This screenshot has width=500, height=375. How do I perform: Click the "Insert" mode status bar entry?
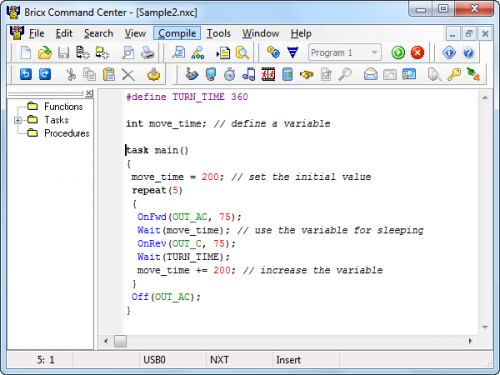tap(288, 360)
